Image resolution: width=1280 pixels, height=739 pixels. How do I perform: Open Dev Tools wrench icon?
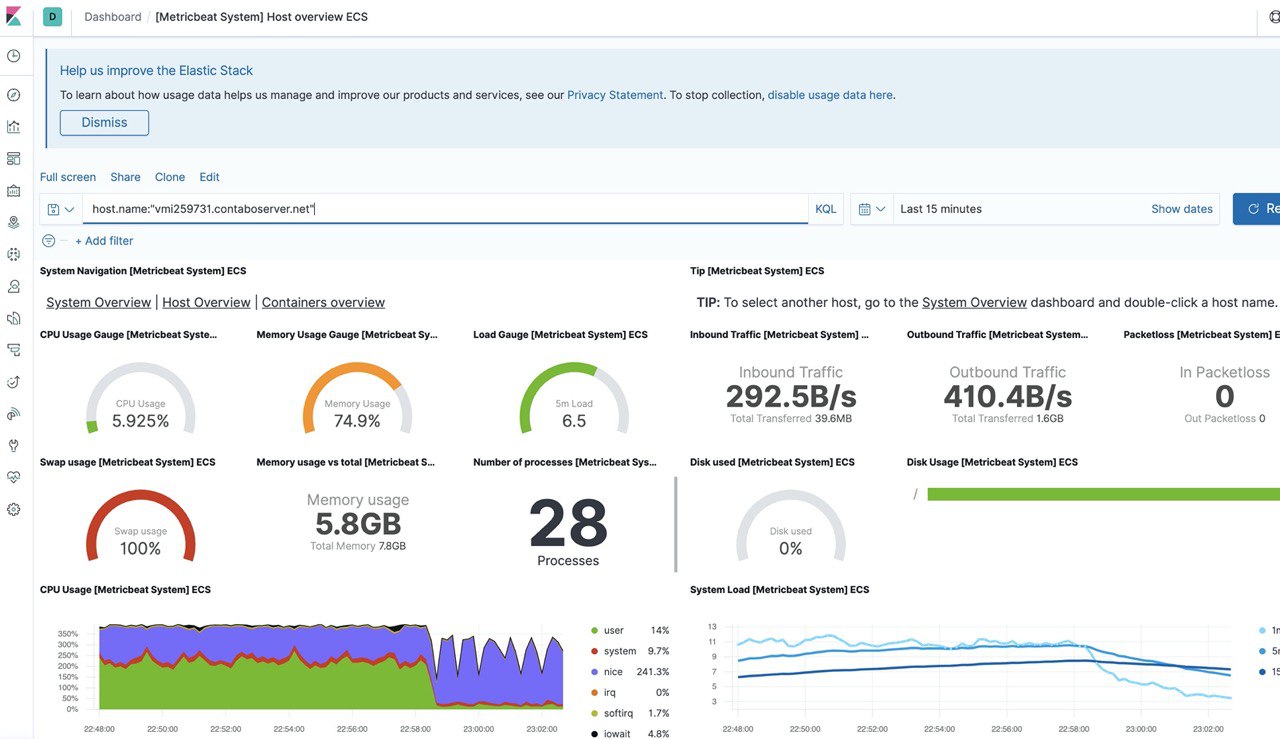[13, 446]
